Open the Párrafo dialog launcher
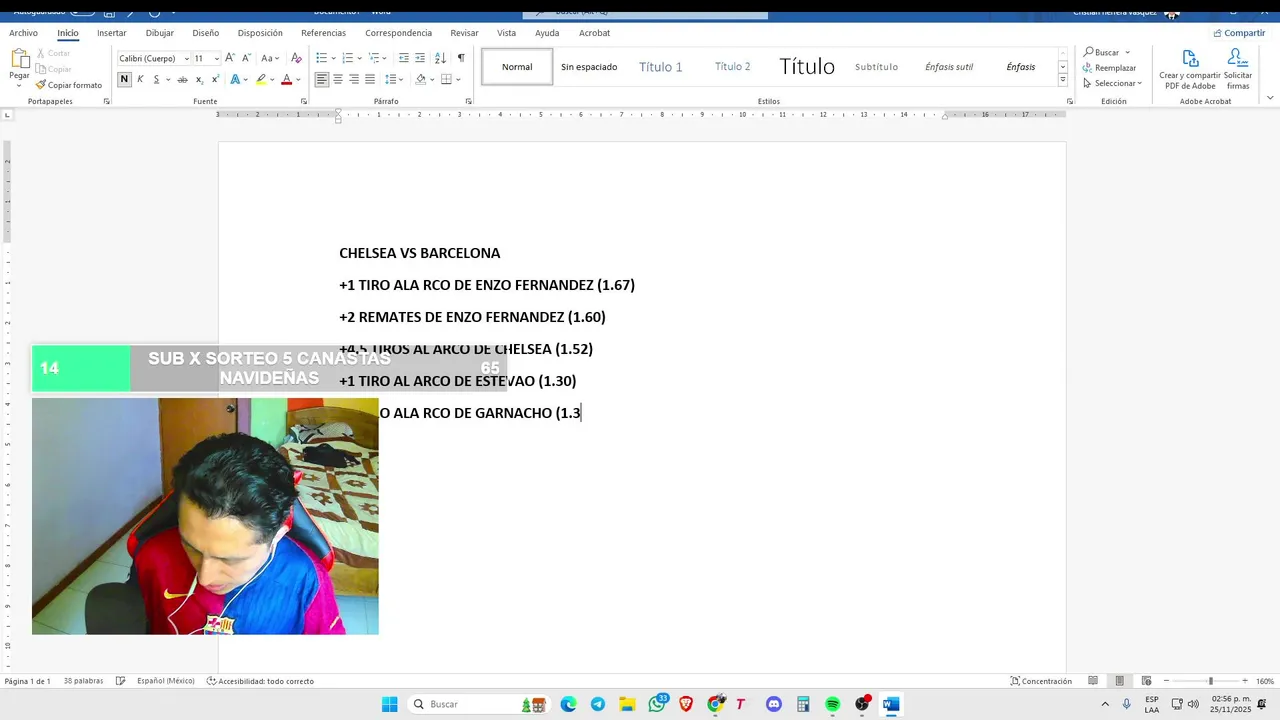The width and height of the screenshot is (1280, 720). click(469, 101)
